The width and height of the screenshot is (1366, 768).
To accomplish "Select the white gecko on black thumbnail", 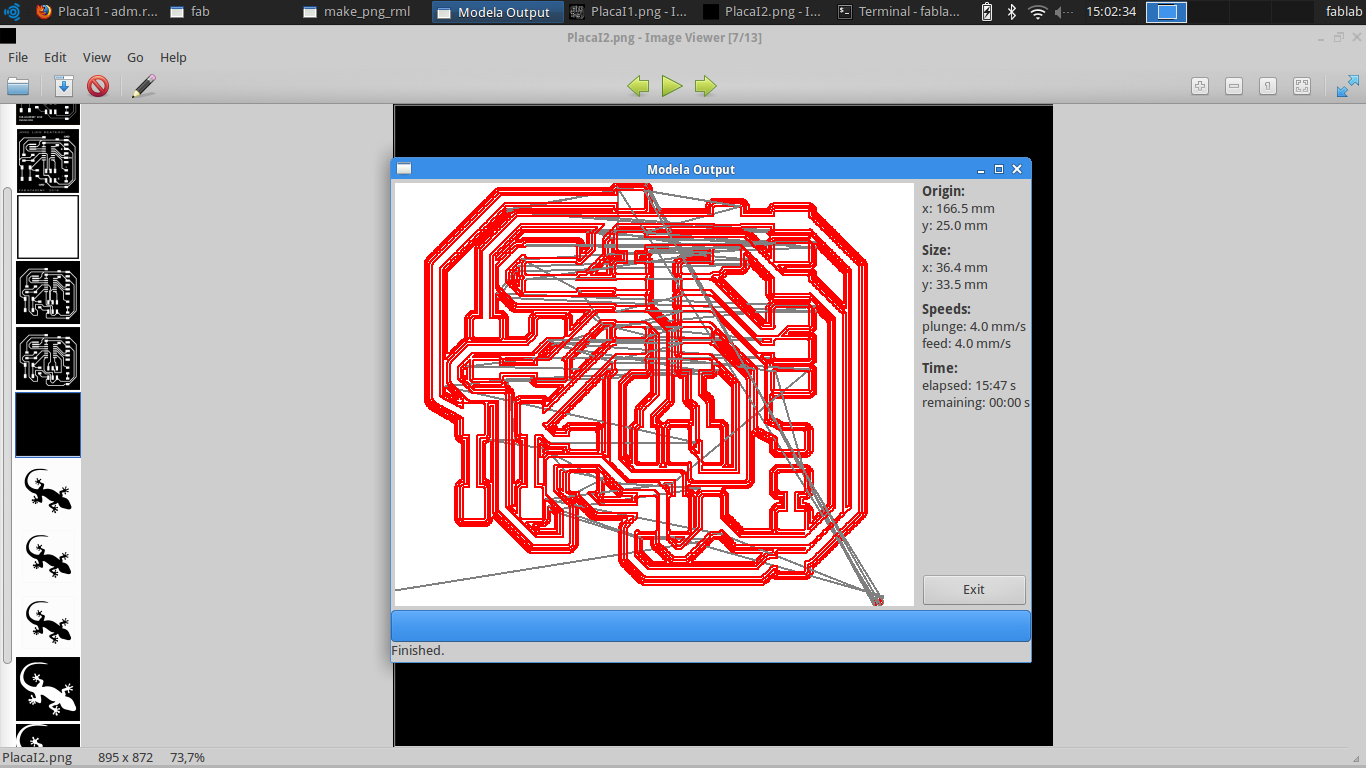I will click(48, 689).
